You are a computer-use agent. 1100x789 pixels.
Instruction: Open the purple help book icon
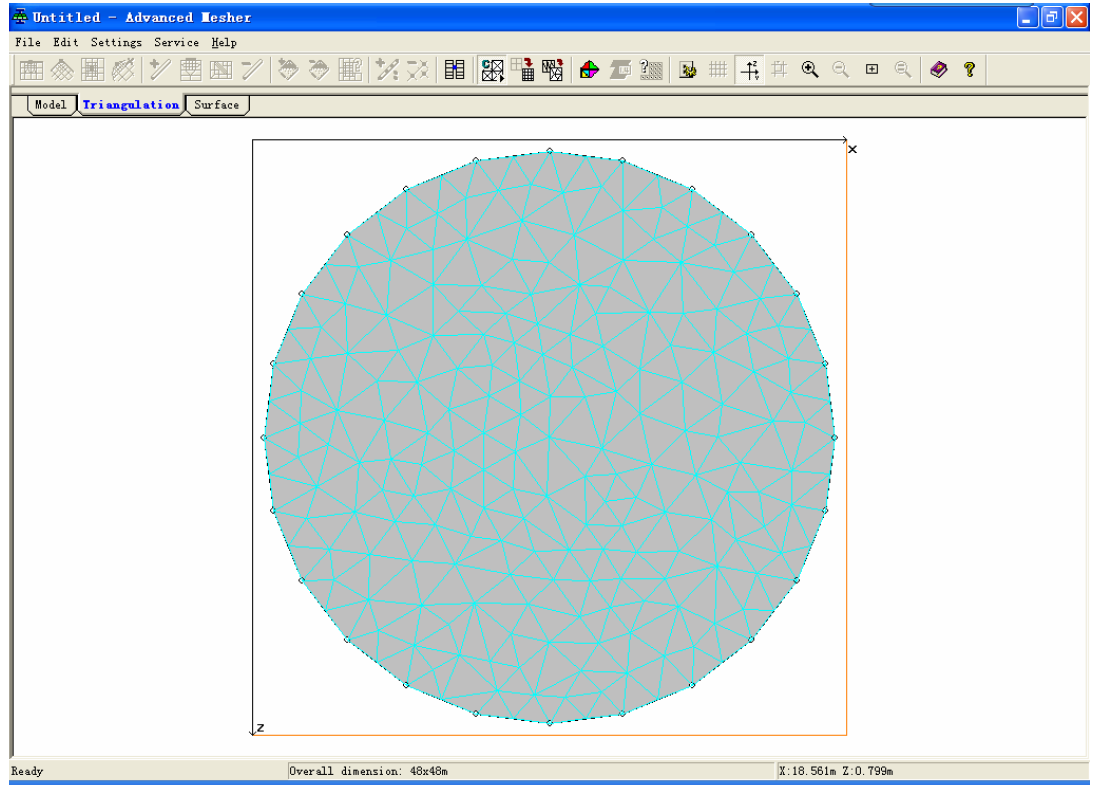click(938, 69)
